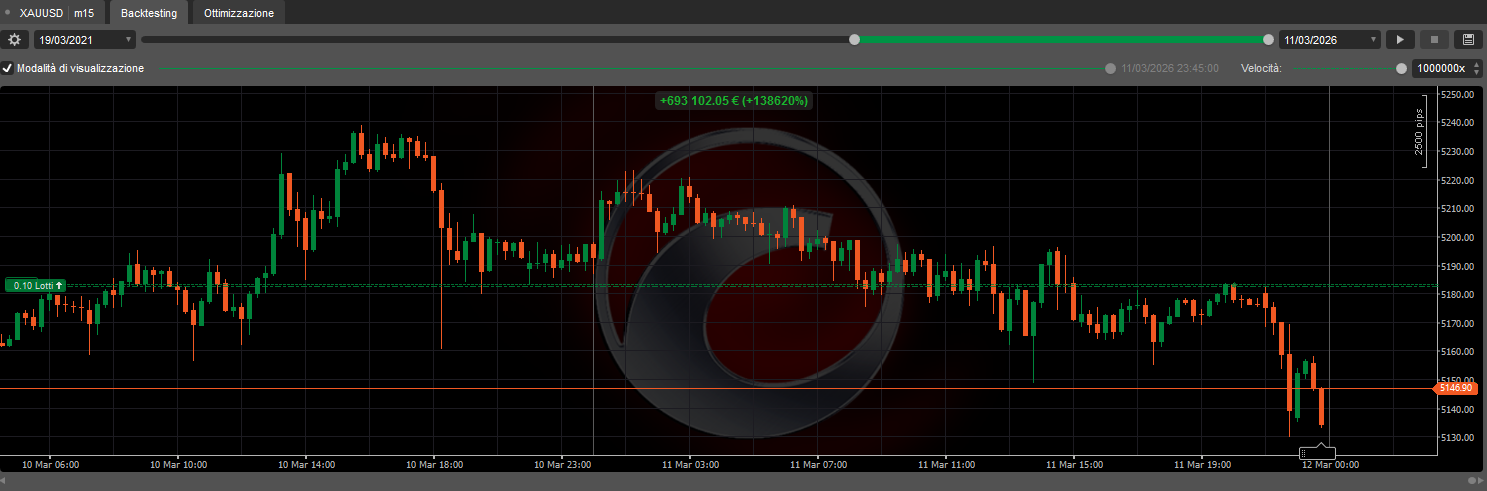This screenshot has width=1487, height=491.
Task: Click the 5200.00 price axis label
Action: tap(1458, 238)
